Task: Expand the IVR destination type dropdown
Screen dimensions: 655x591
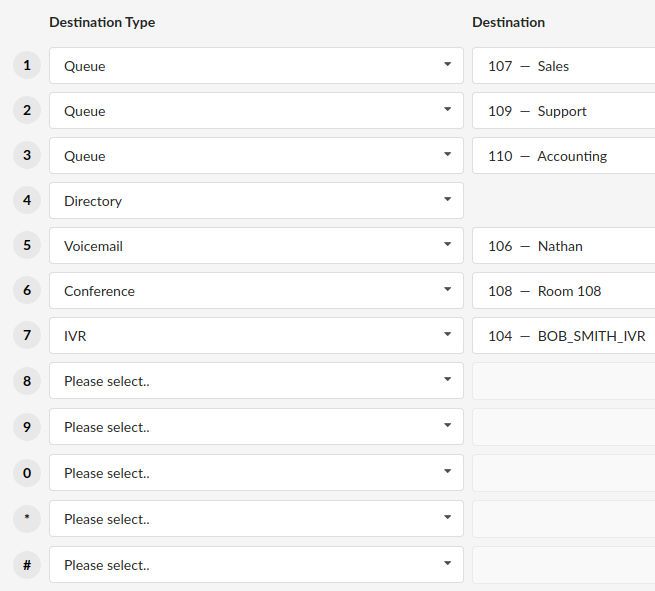Action: tap(256, 336)
